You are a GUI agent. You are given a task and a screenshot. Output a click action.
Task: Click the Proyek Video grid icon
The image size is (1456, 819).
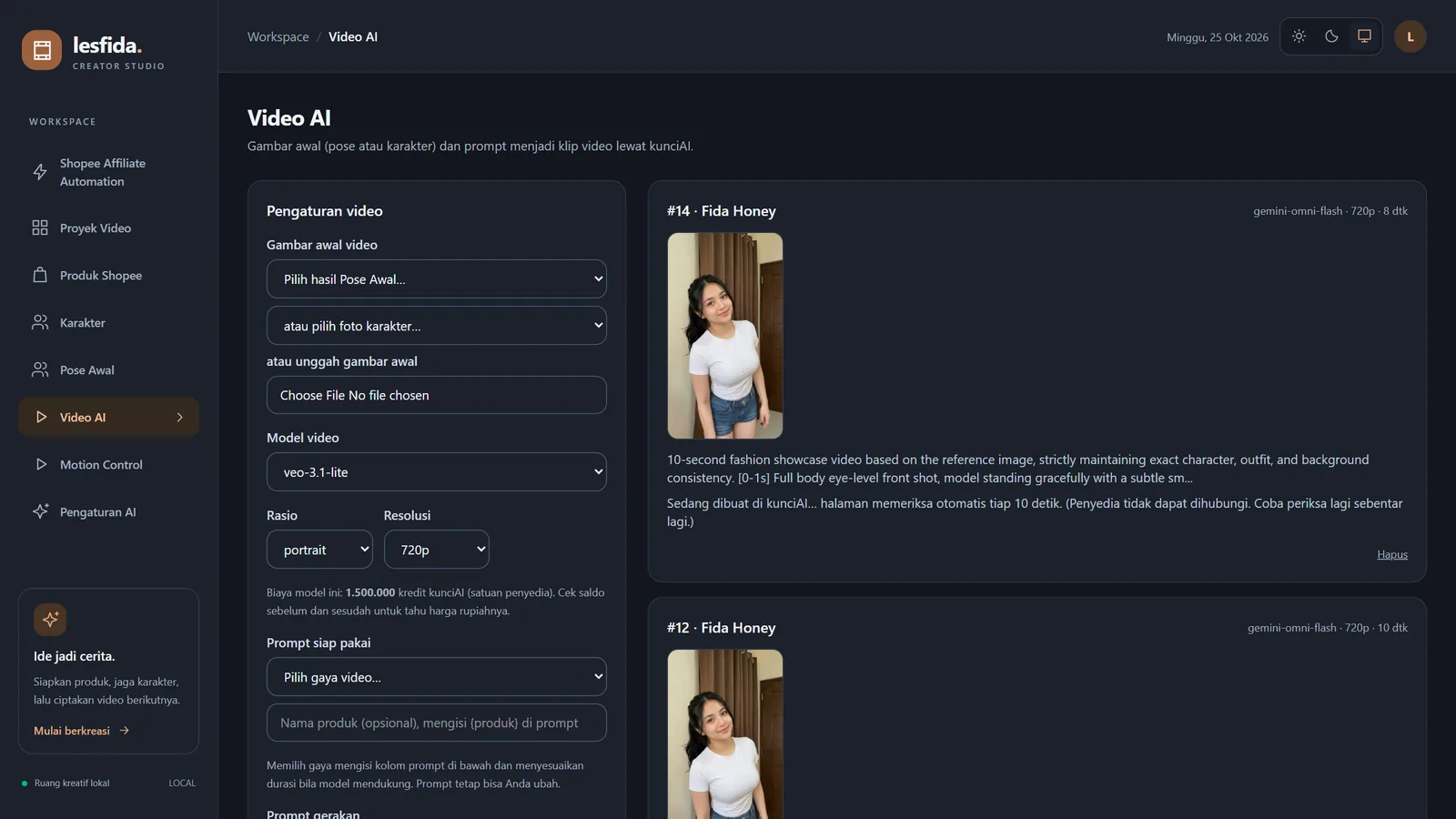point(40,227)
